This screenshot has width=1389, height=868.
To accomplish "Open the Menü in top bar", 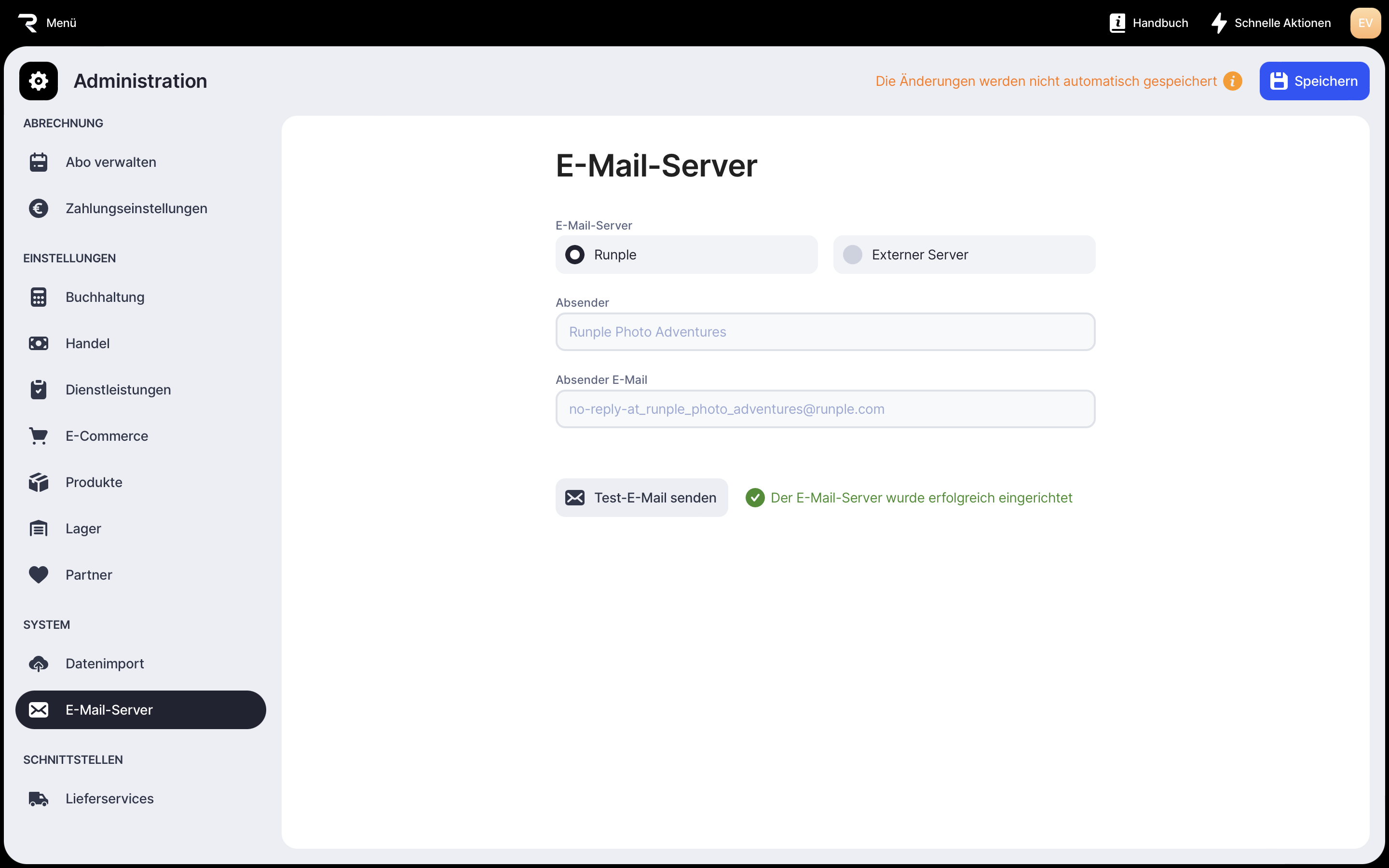I will 61,23.
